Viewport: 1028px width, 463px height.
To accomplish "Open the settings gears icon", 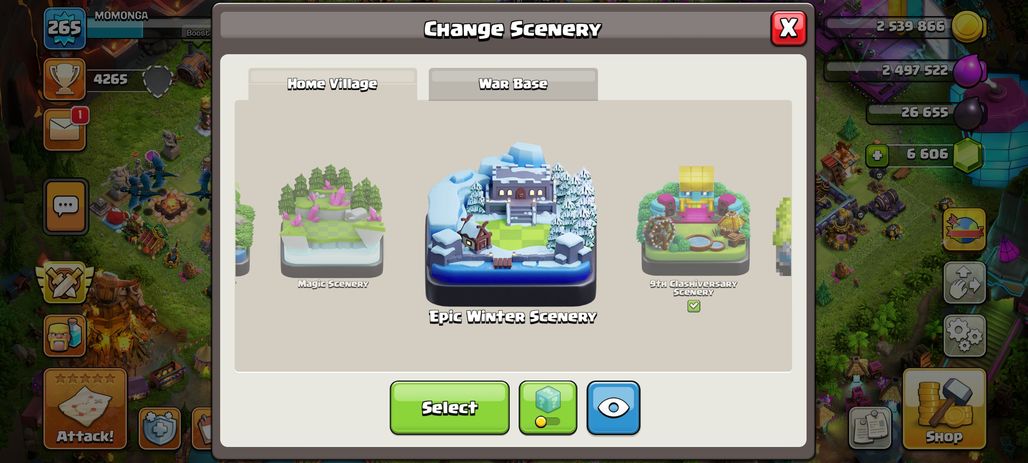I will (x=964, y=335).
